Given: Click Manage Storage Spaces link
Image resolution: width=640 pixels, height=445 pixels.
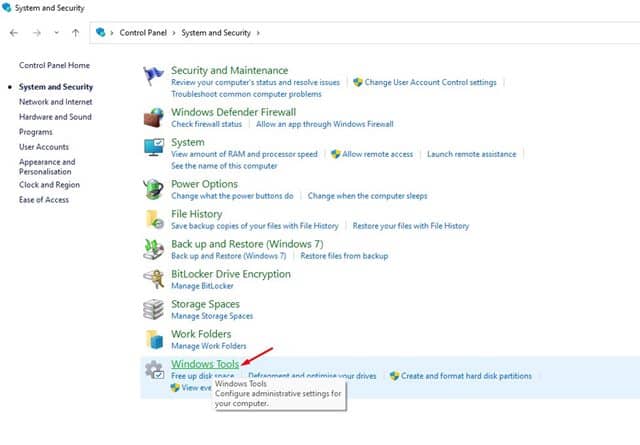Looking at the screenshot, I should tap(212, 316).
